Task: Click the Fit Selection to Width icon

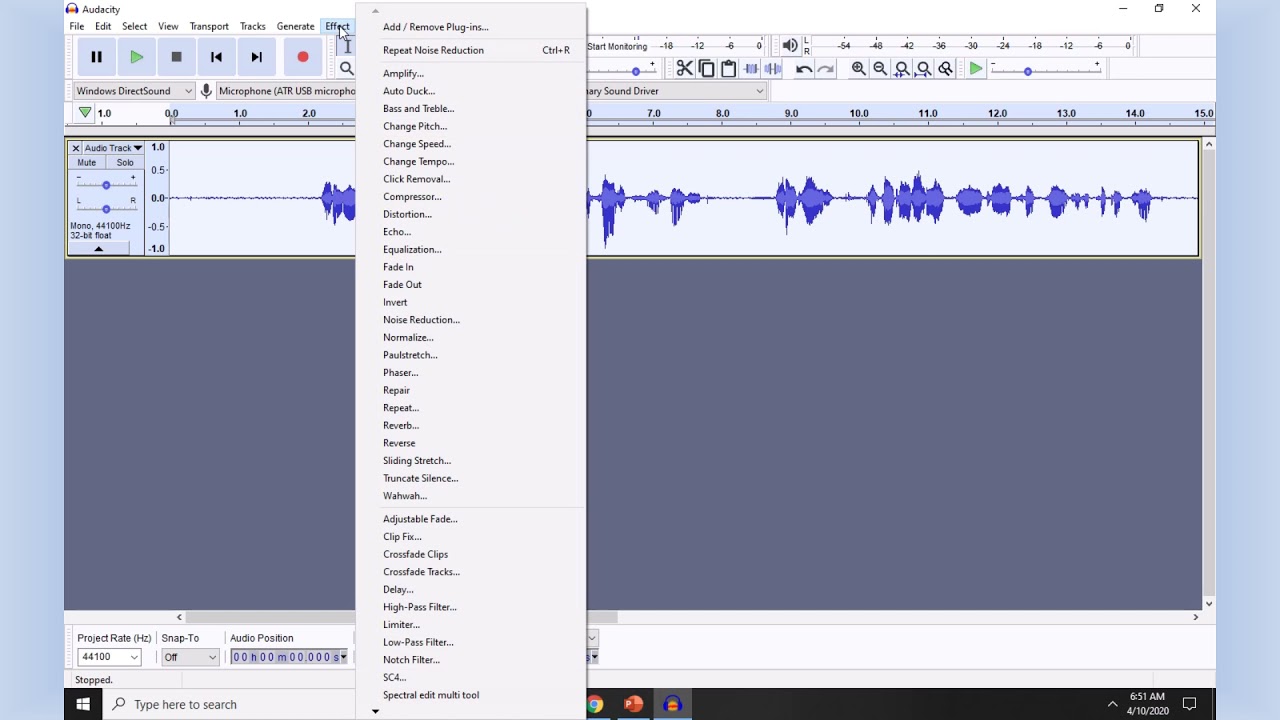Action: pyautogui.click(x=902, y=69)
